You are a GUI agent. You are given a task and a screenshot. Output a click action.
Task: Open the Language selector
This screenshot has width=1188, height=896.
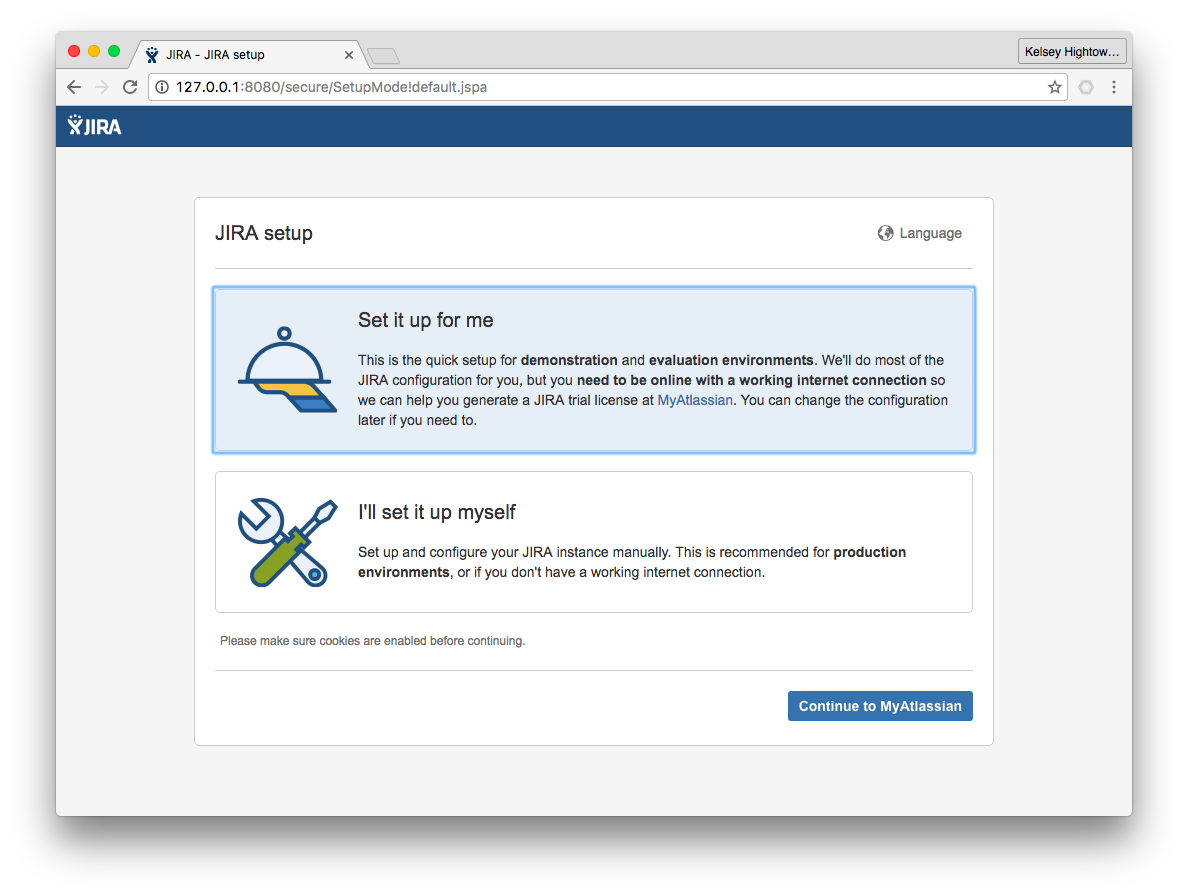[920, 233]
